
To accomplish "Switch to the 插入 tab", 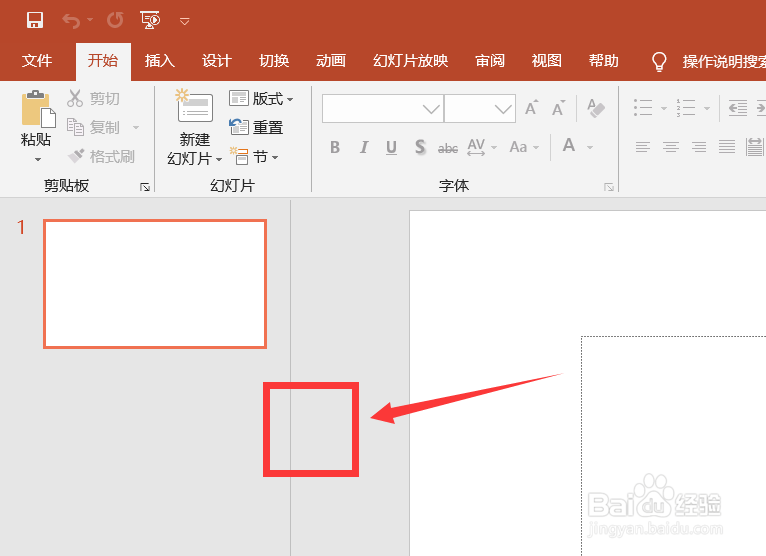I will 160,61.
